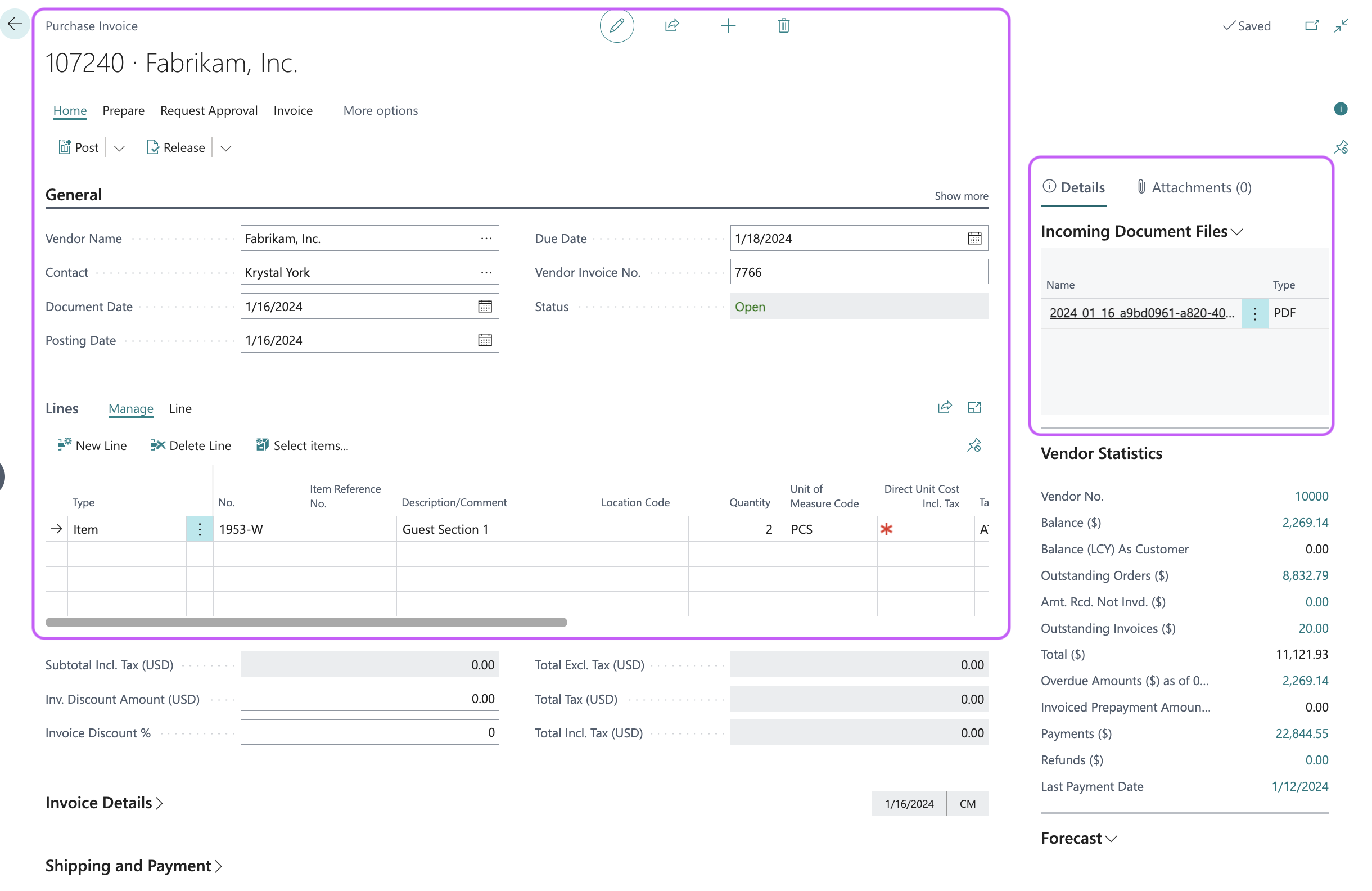1372x891 pixels.
Task: Open Document Date calendar picker
Action: click(485, 306)
